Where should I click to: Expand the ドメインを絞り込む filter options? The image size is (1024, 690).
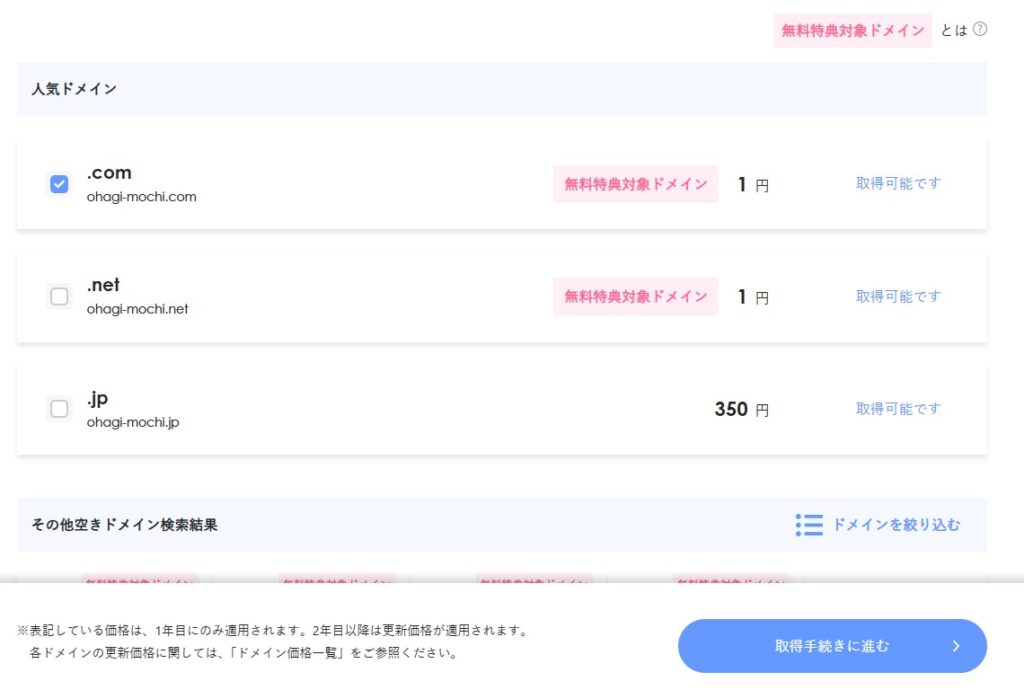pos(895,525)
